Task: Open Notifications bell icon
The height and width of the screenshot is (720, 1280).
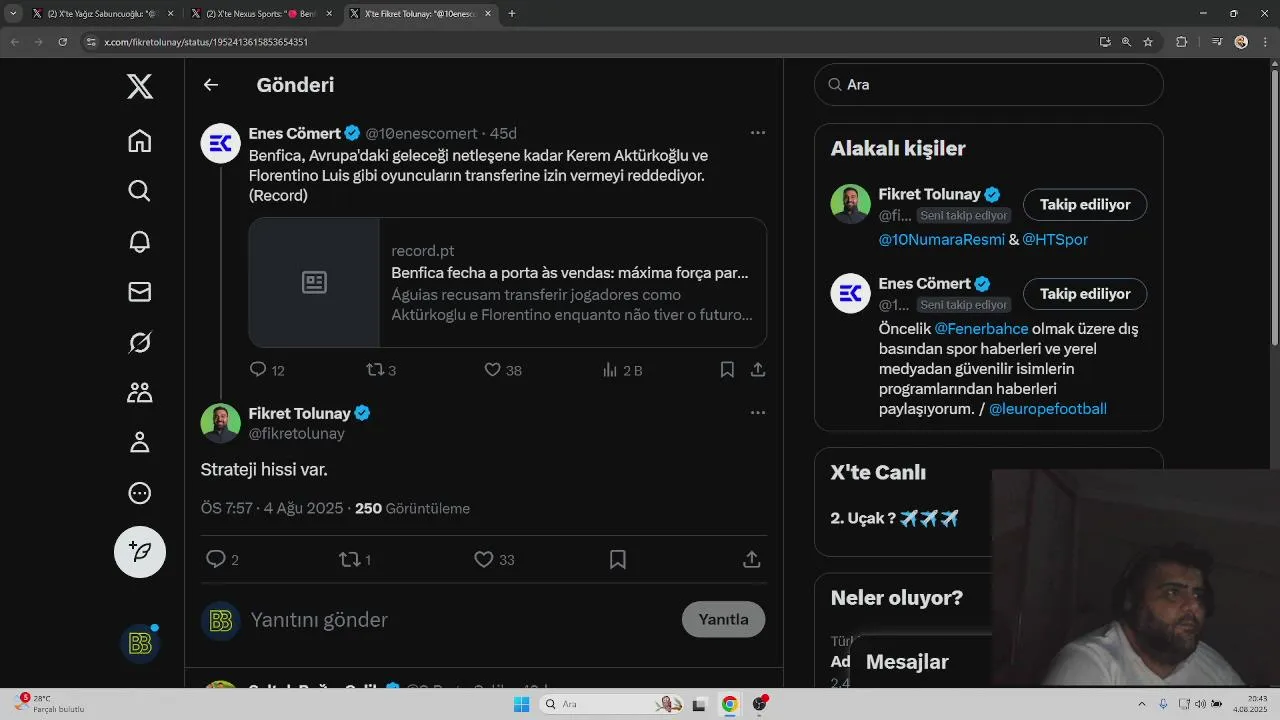Action: coord(140,241)
